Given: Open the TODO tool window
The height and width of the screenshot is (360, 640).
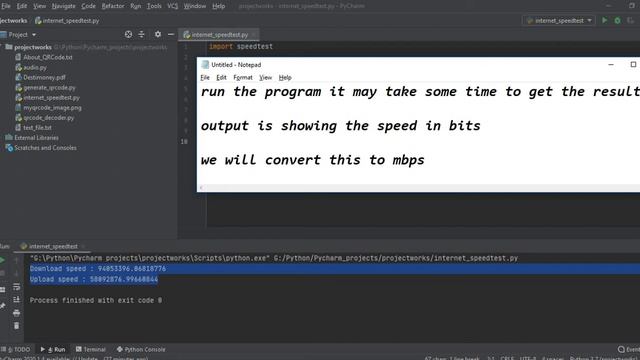Looking at the screenshot, I should click(x=16, y=349).
